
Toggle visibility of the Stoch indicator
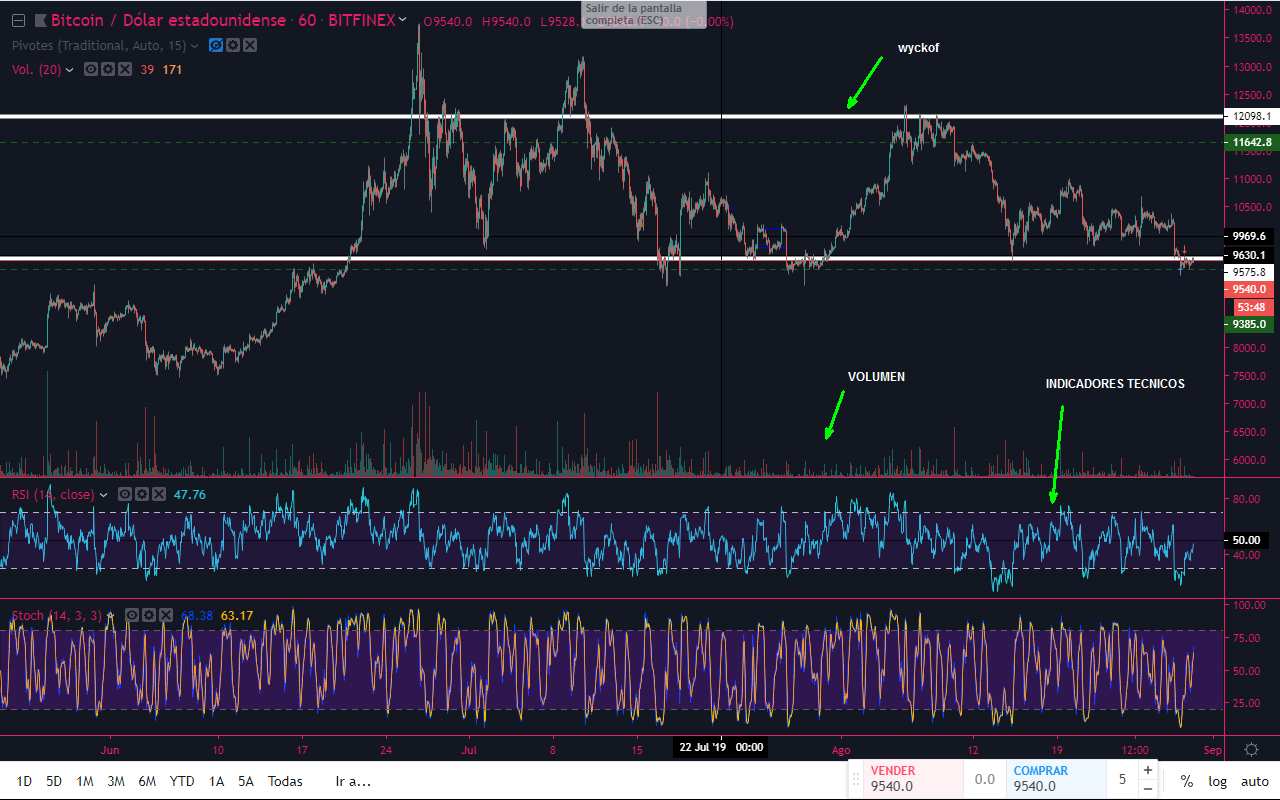[131, 615]
